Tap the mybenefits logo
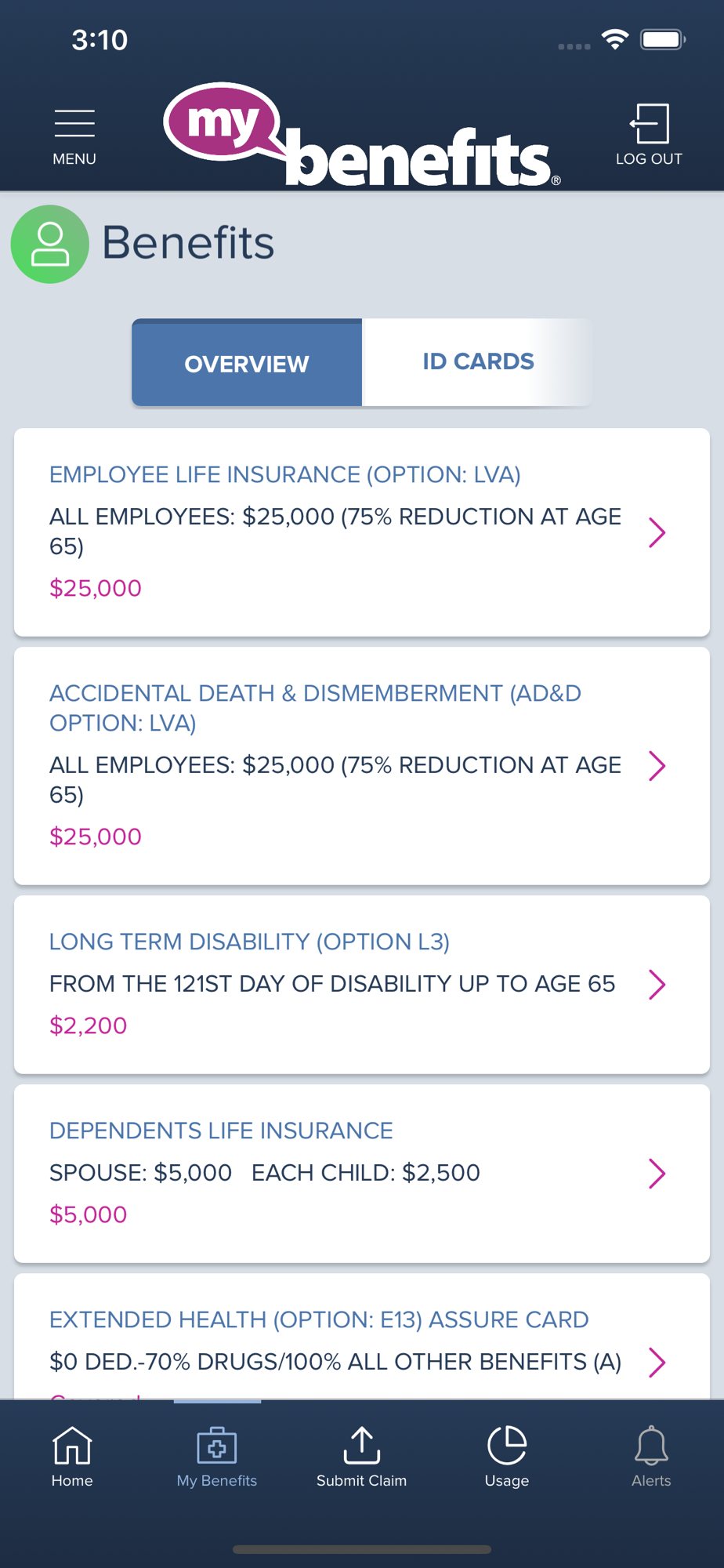The width and height of the screenshot is (724, 1568). 362,136
